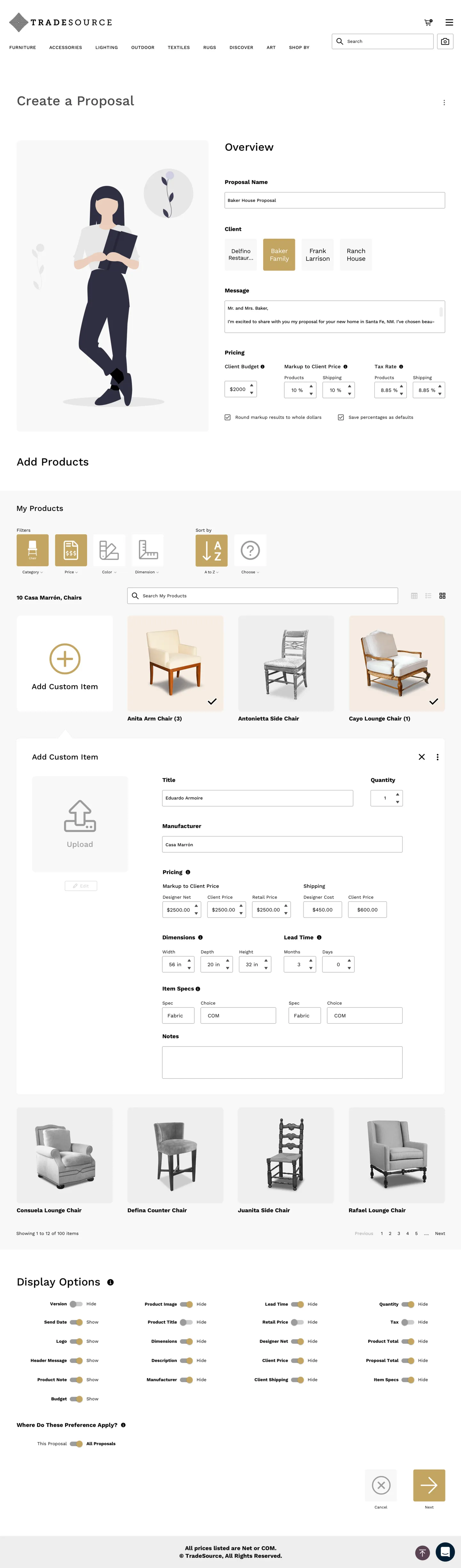Click the Cancel circle button
Screen dimensions: 461x1568
381,1485
